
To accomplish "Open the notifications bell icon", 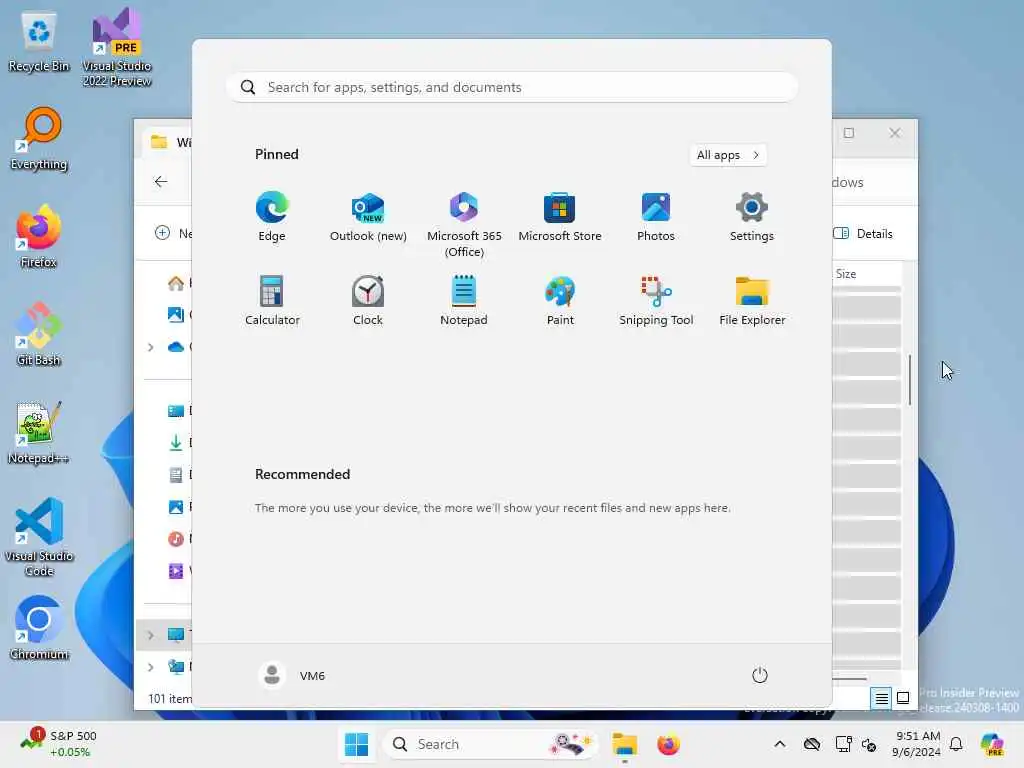I will tap(956, 744).
